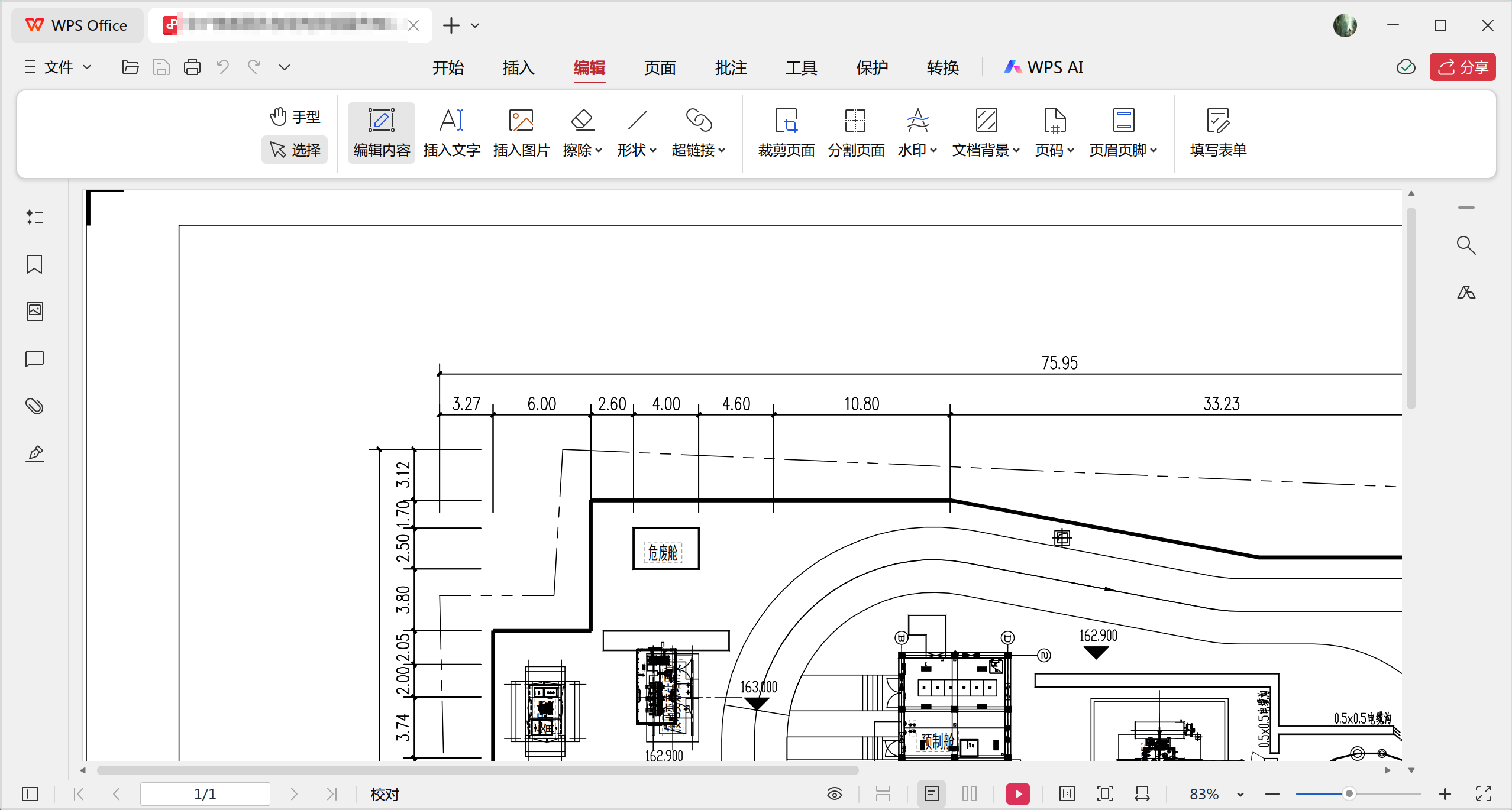1512x810 pixels.
Task: Click the horizontal scrollbar under the drawing
Action: coord(477,770)
